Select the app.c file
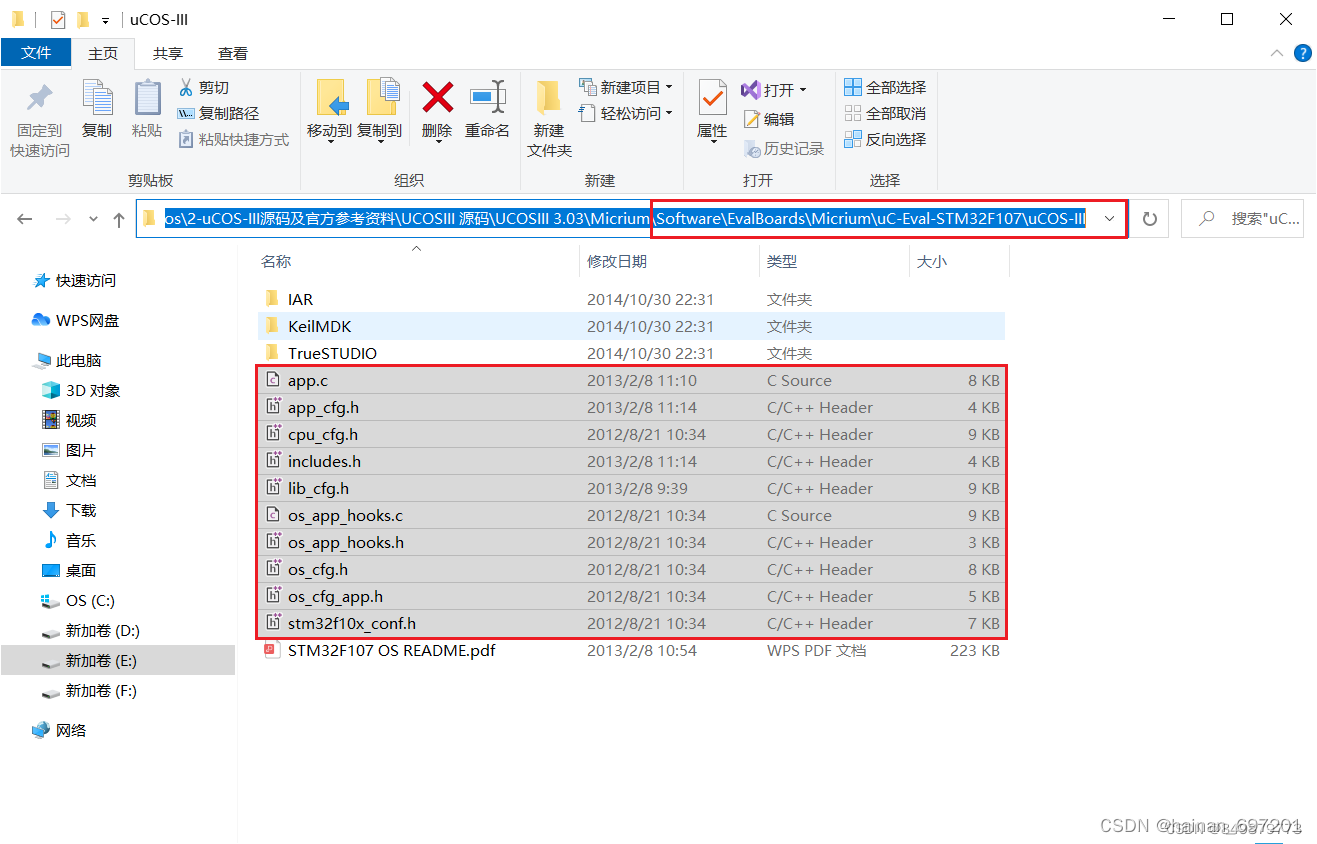Viewport: 1317px width, 844px height. (631, 380)
